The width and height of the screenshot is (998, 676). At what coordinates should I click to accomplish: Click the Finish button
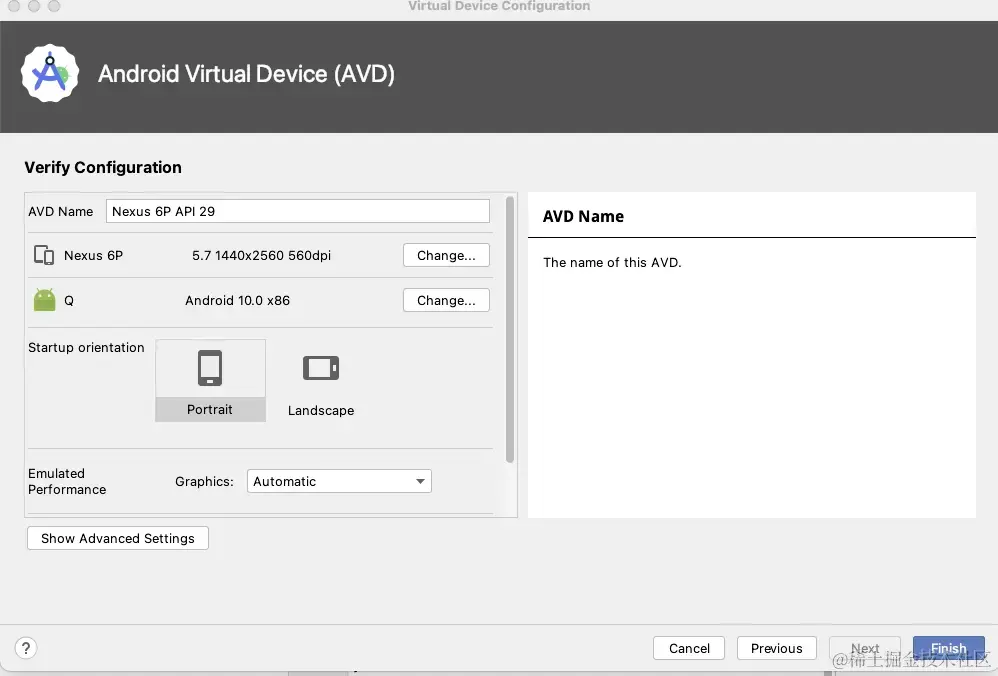coord(948,648)
